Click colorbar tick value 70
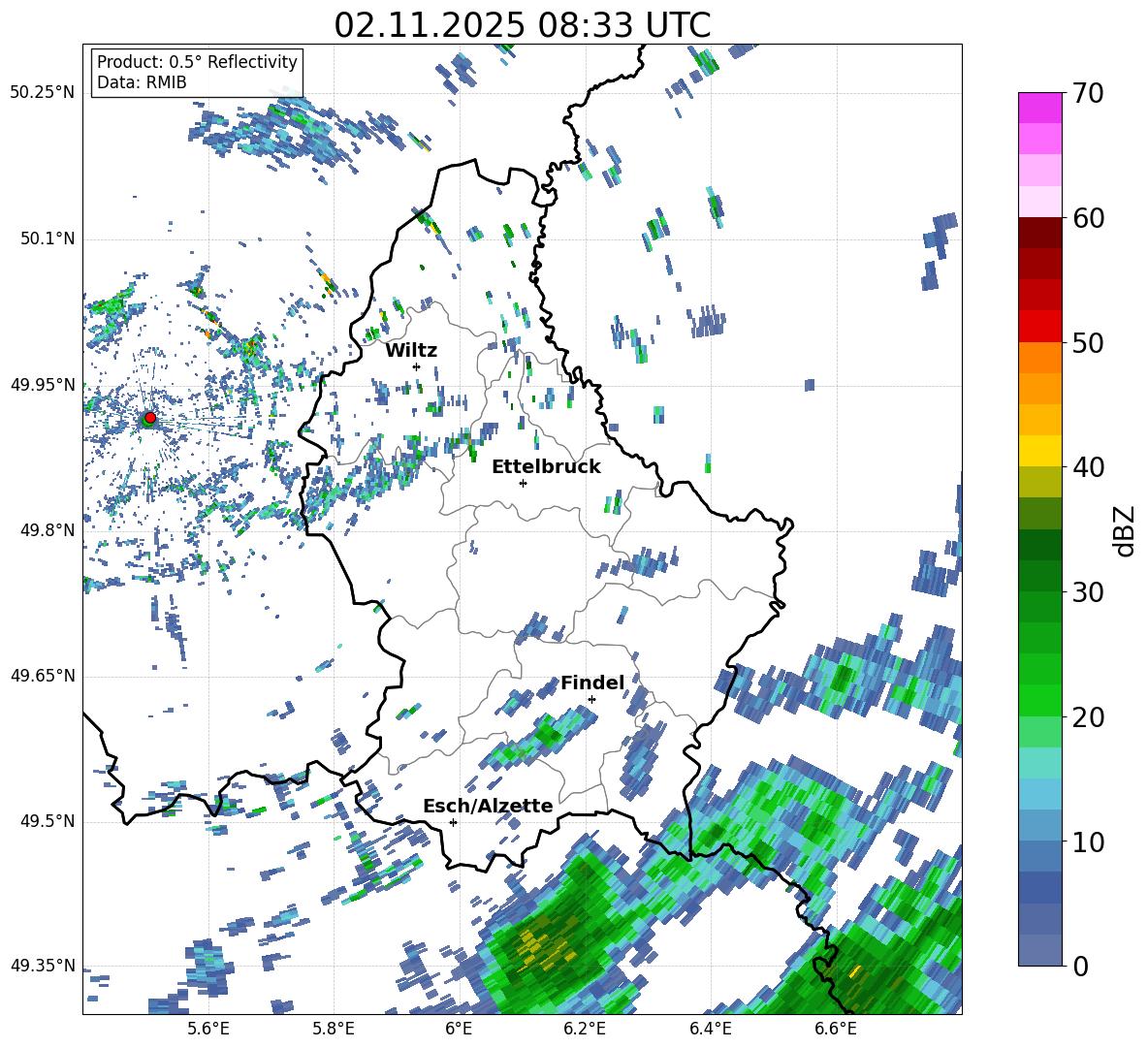Screen dimensions: 1148x1048 coord(1088,93)
